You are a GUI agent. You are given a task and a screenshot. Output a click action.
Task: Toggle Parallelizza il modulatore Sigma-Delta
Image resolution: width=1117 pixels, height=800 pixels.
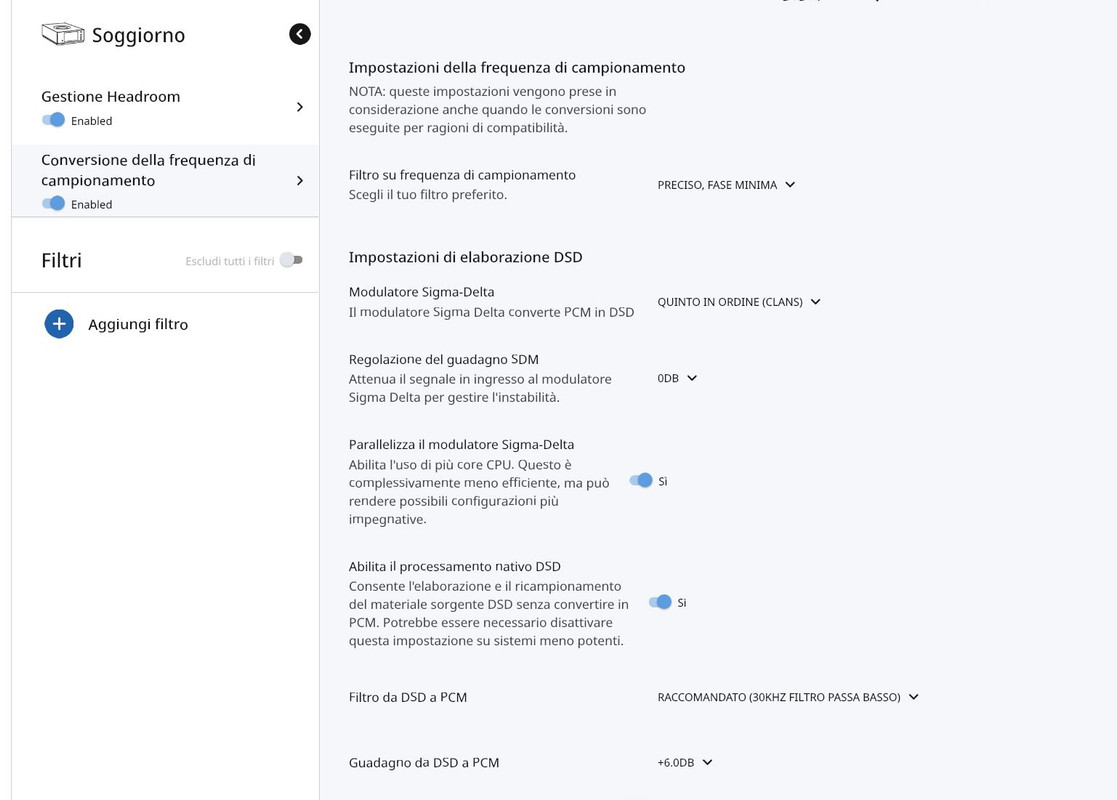click(x=641, y=481)
